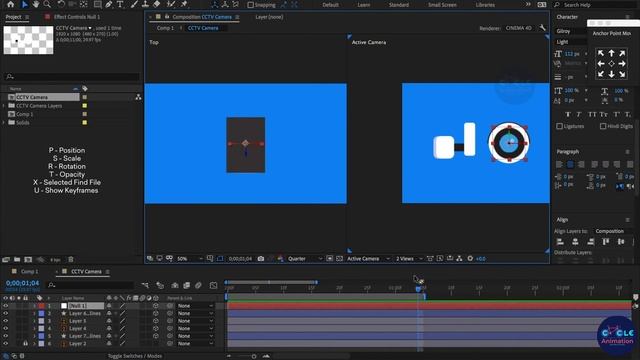Hide Layer 2 with eye toggle
The height and width of the screenshot is (360, 640).
pyautogui.click(x=5, y=344)
